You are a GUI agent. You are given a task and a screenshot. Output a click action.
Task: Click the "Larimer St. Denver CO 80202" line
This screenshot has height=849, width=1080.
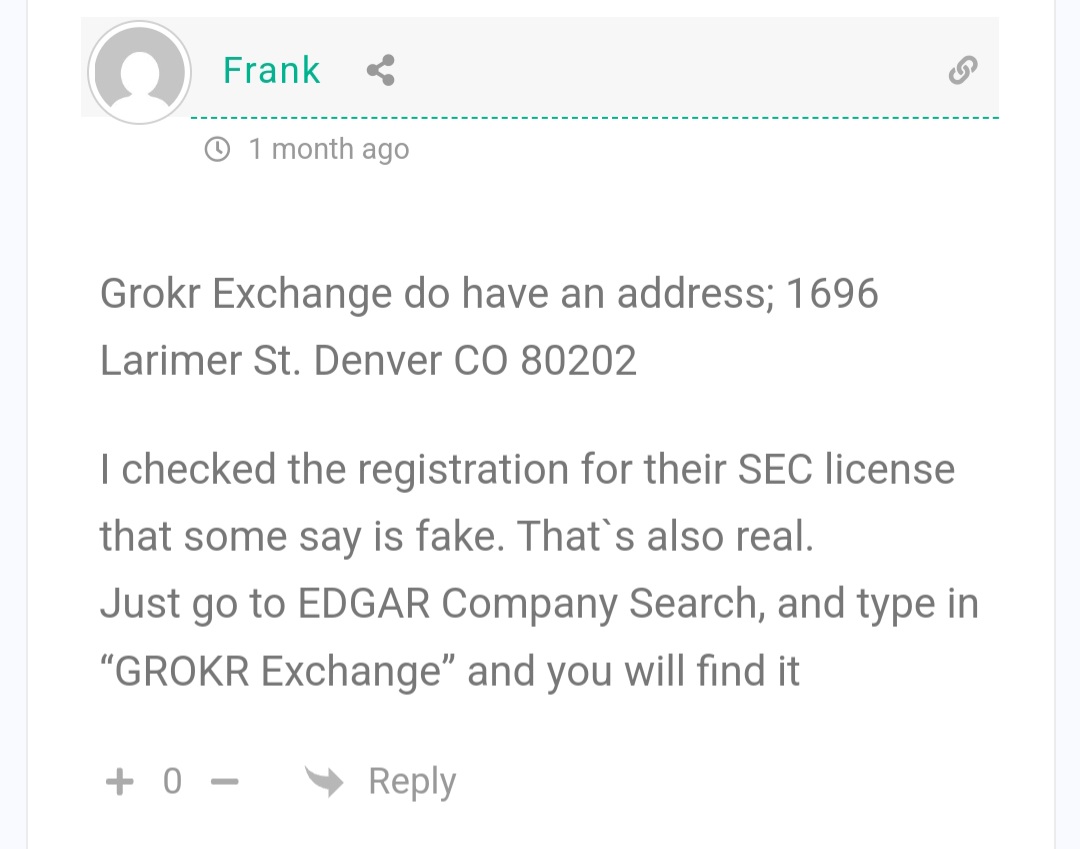(368, 361)
